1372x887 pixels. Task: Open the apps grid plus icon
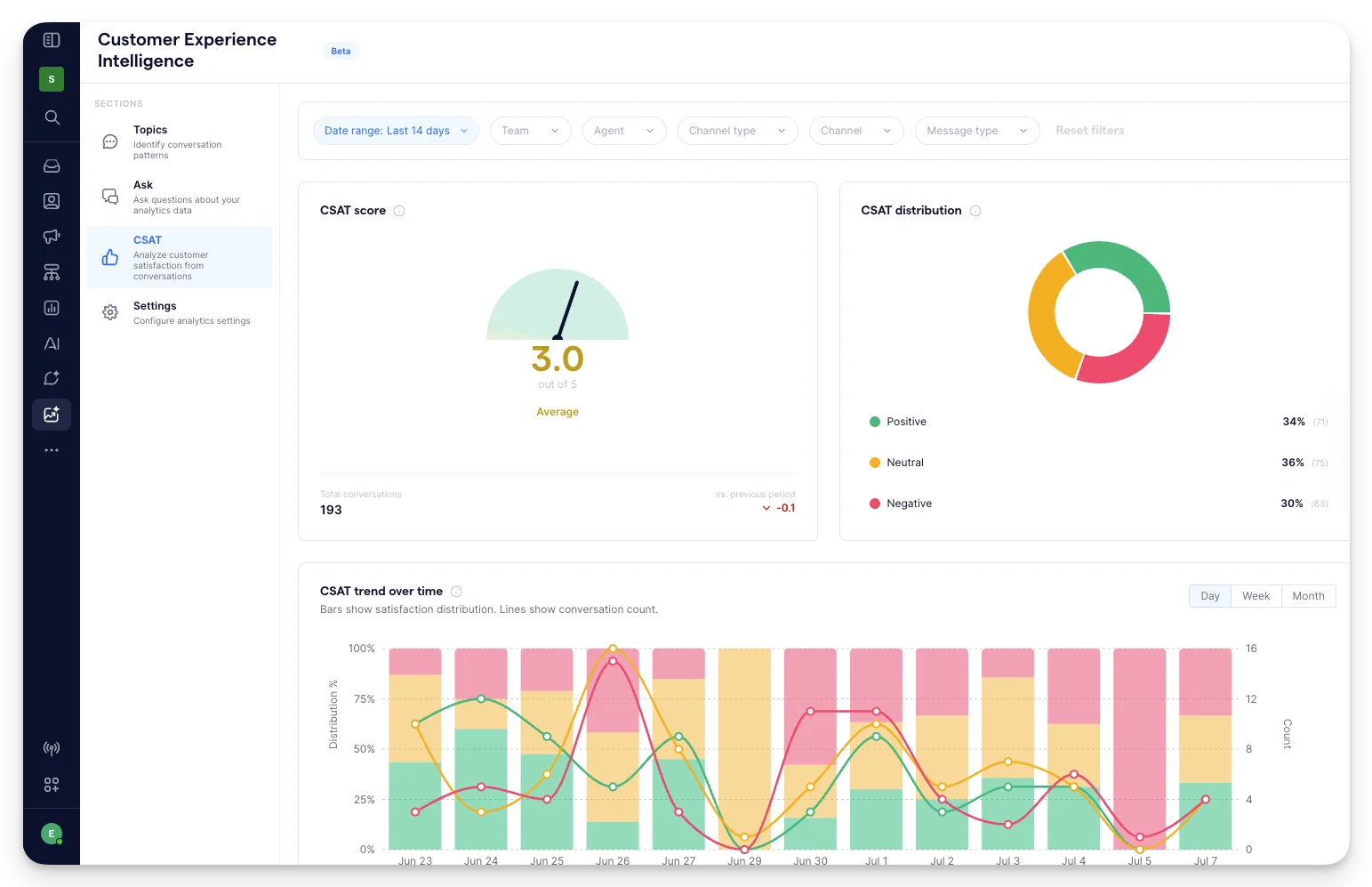pos(52,785)
